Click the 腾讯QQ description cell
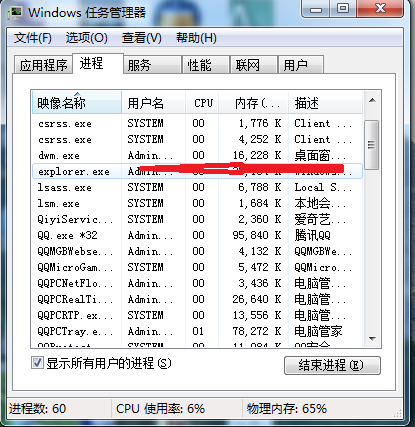 (x=312, y=235)
